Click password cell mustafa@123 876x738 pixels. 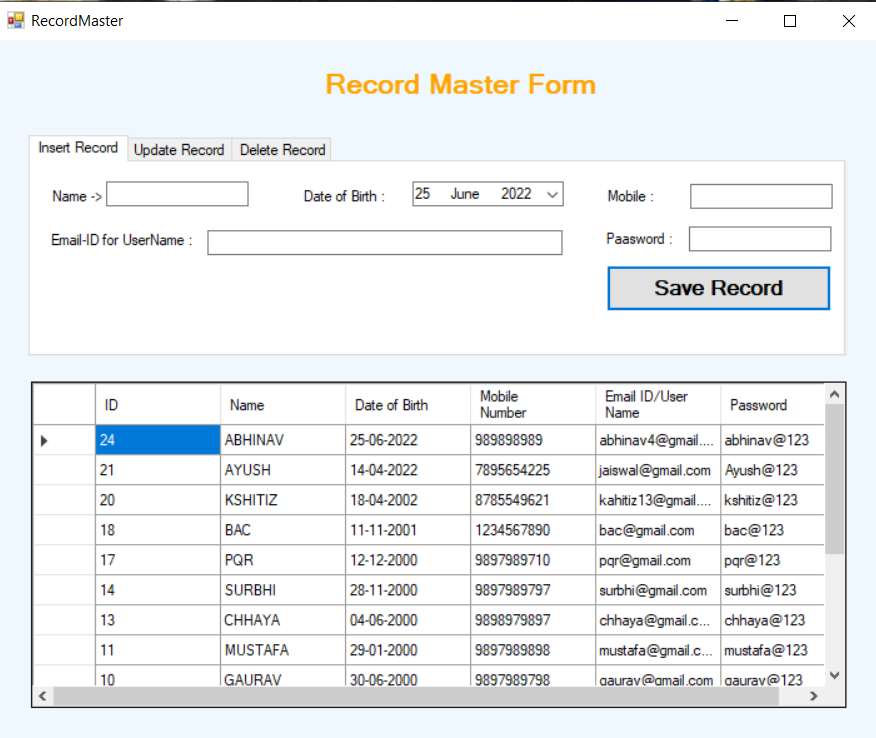point(772,650)
